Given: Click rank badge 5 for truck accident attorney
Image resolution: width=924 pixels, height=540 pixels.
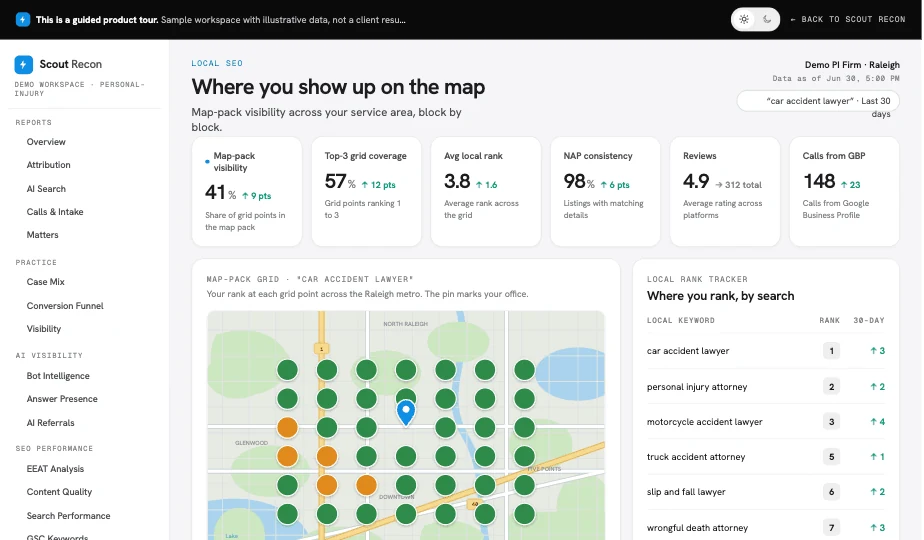Looking at the screenshot, I should (x=831, y=457).
